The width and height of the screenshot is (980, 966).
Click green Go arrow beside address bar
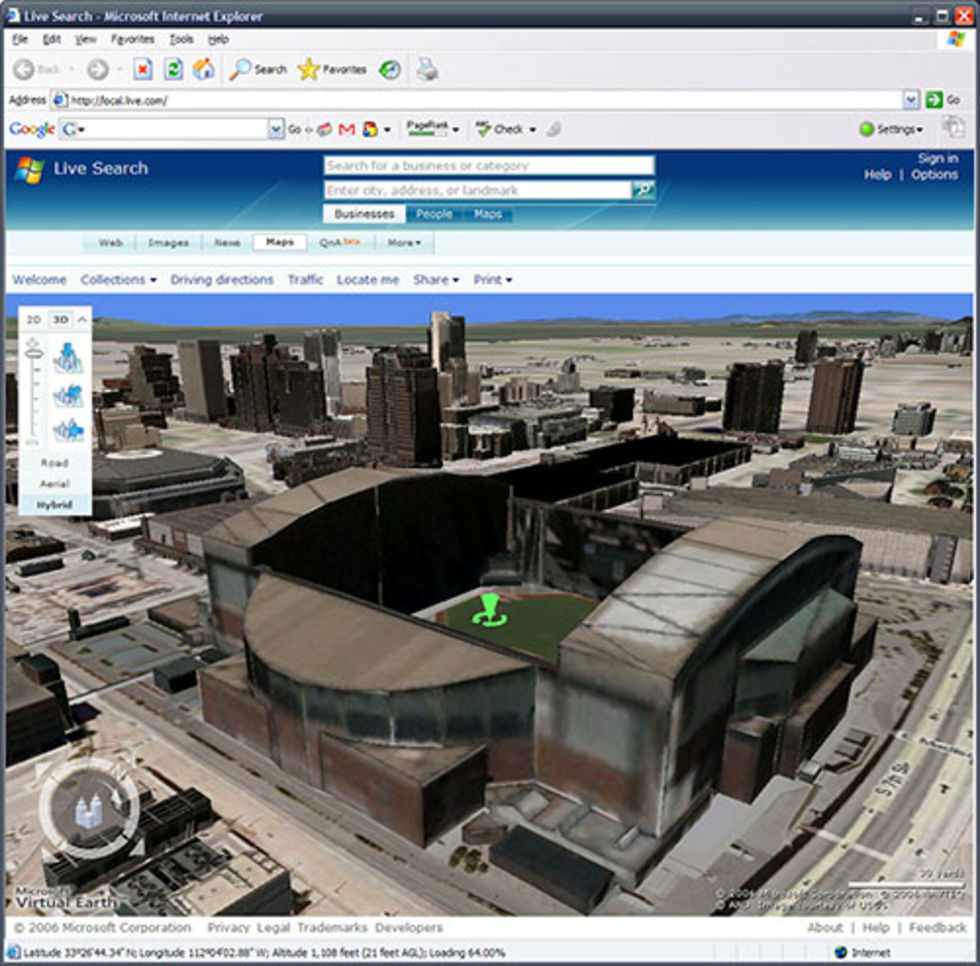(934, 99)
